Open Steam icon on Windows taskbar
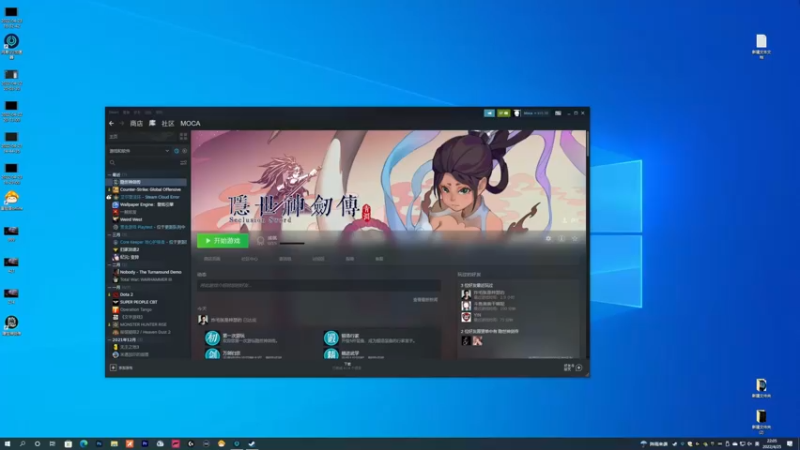 tap(252, 443)
